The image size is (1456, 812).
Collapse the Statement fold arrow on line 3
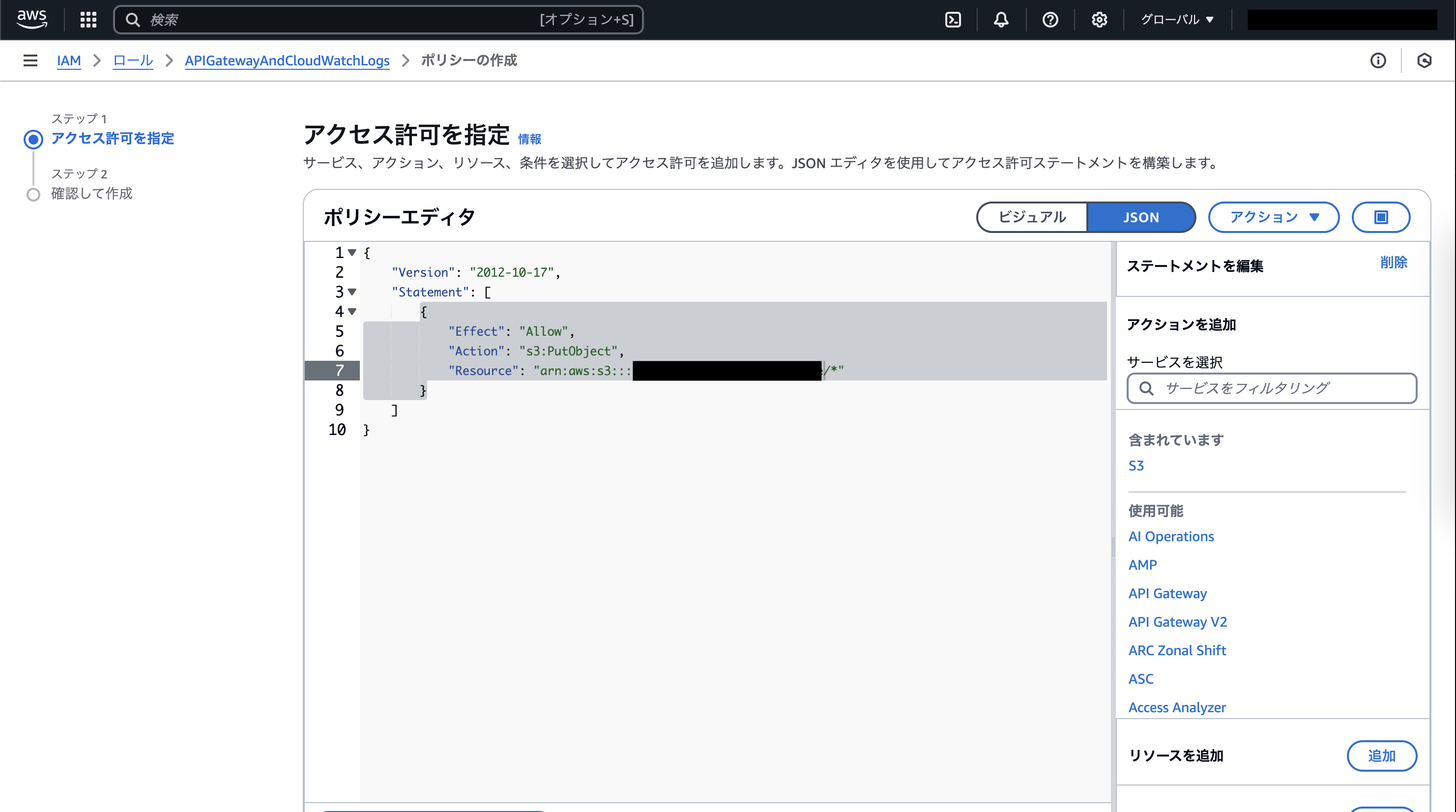pos(352,292)
